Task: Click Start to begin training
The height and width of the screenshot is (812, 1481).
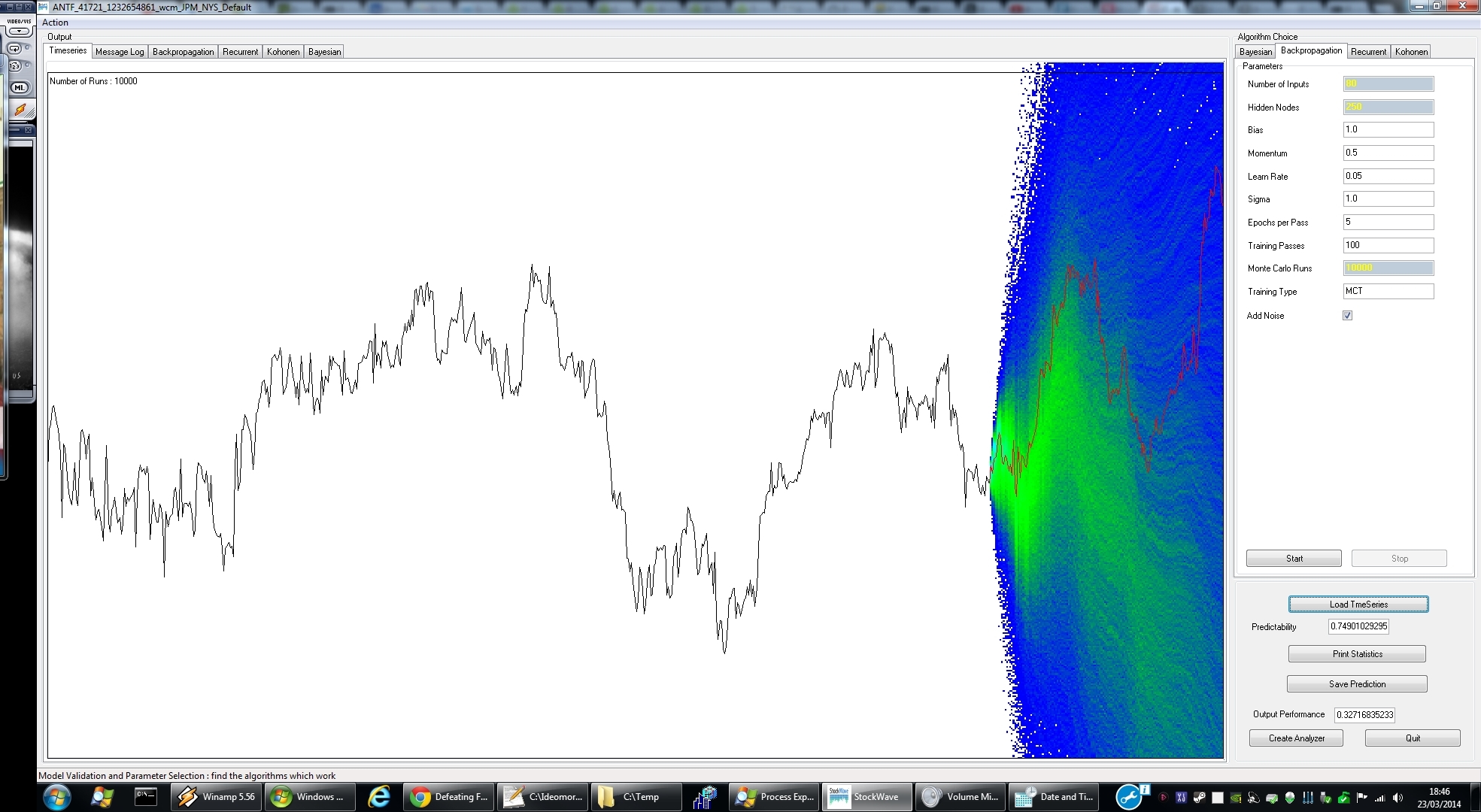Action: click(x=1293, y=558)
